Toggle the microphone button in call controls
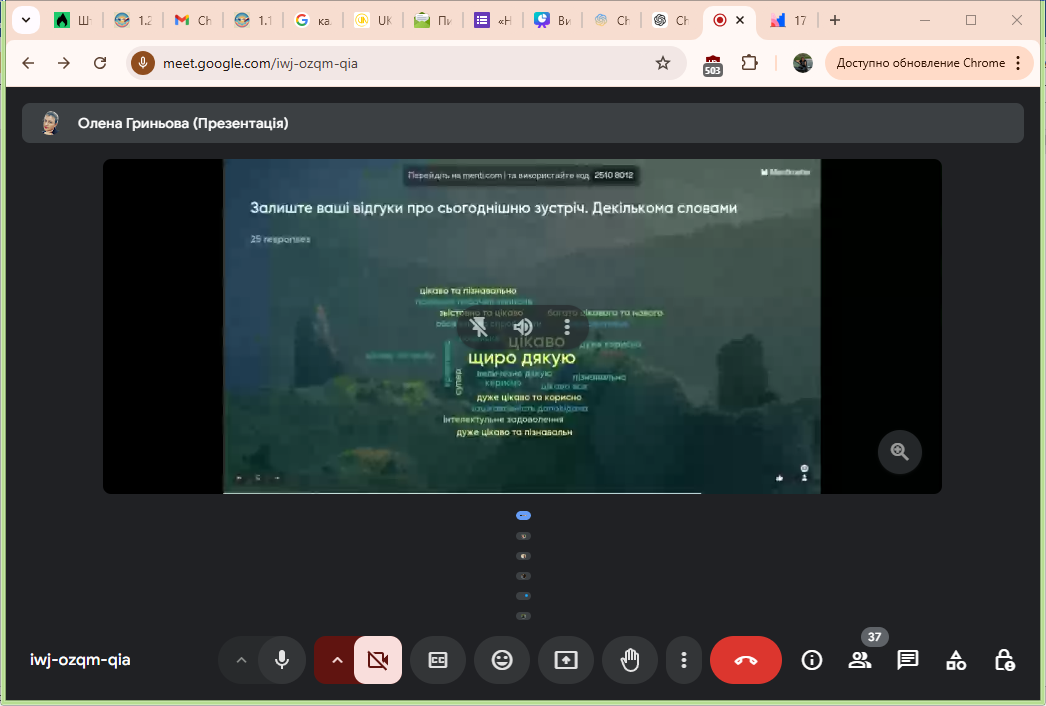The width and height of the screenshot is (1046, 706). coord(282,660)
